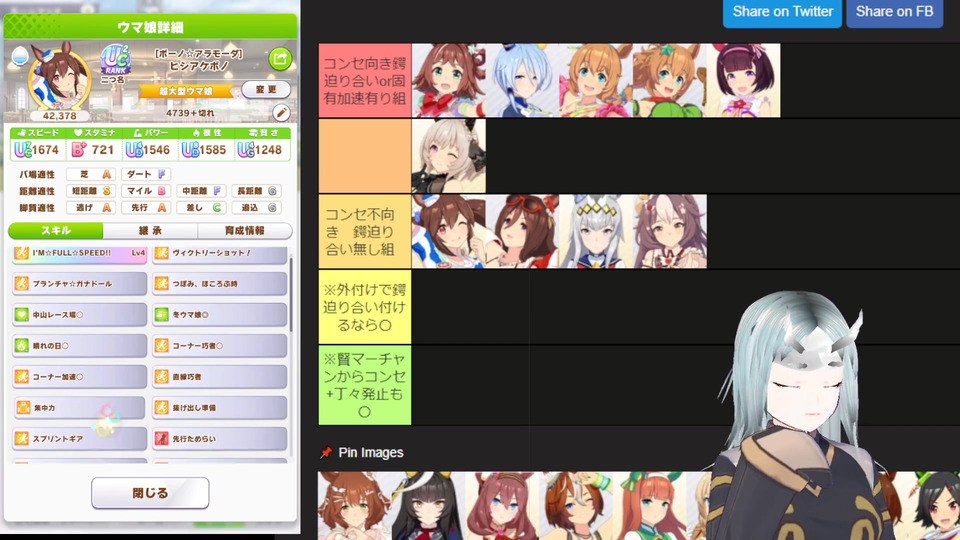This screenshot has height=540, width=960.
Task: Click the 逃げ A strategy cell
Action: (x=91, y=208)
